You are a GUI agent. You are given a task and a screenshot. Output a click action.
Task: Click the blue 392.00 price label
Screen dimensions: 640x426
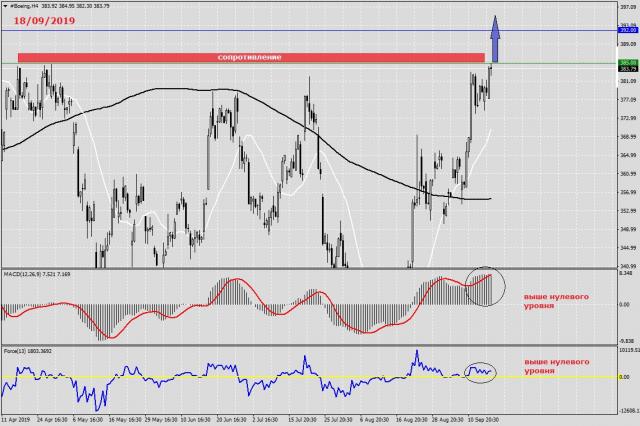627,30
